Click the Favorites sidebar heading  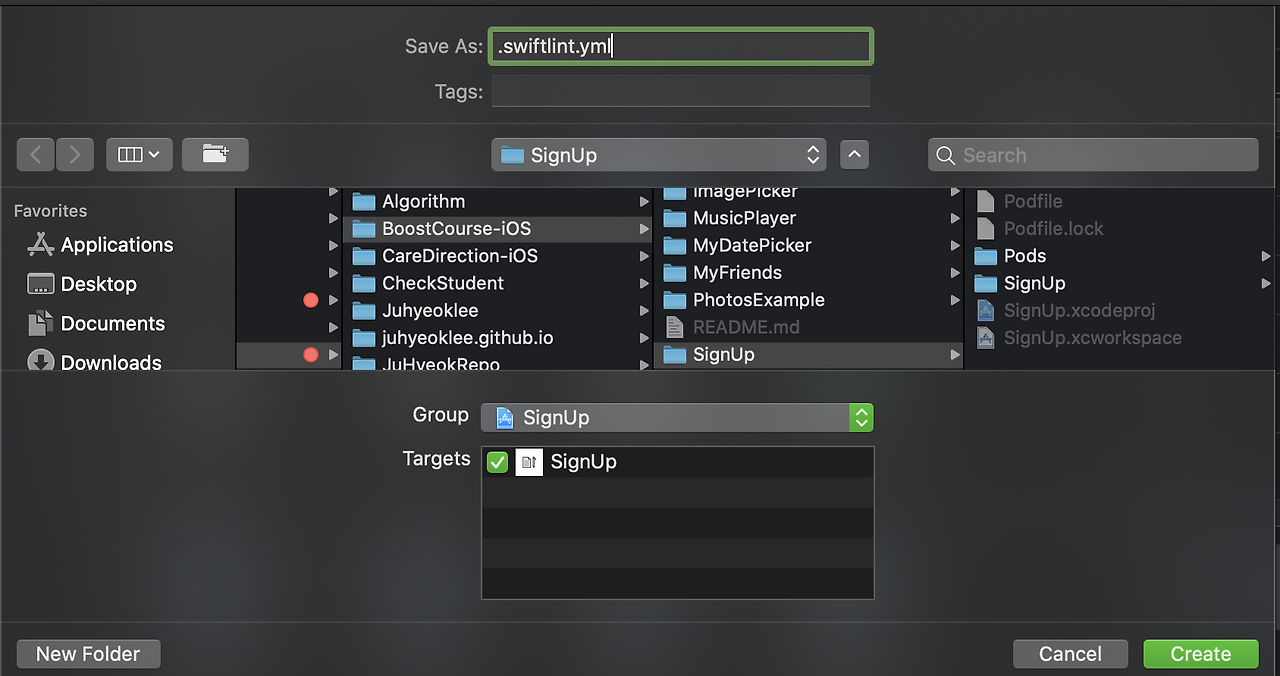pyautogui.click(x=50, y=211)
